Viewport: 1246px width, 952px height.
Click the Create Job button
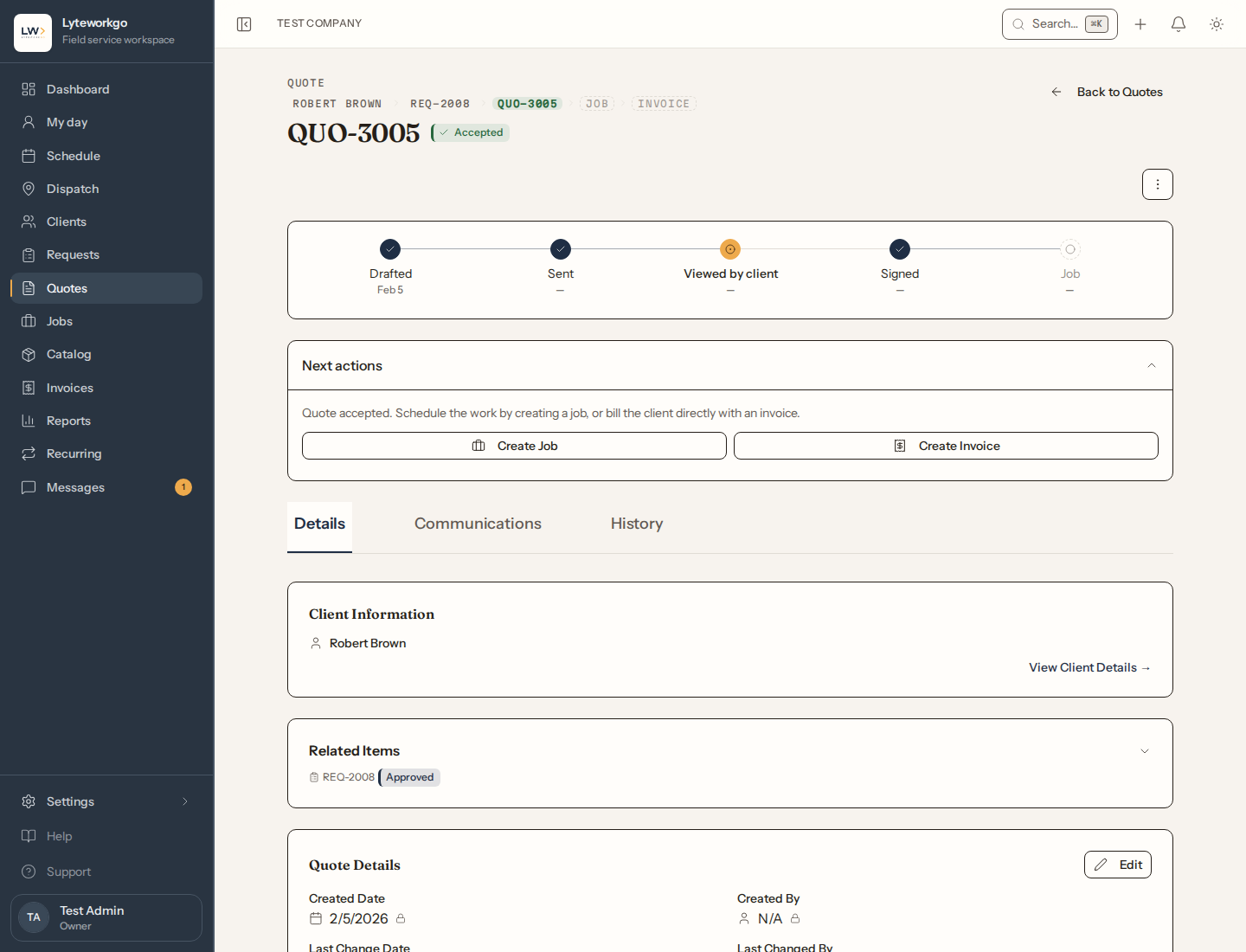tap(514, 446)
